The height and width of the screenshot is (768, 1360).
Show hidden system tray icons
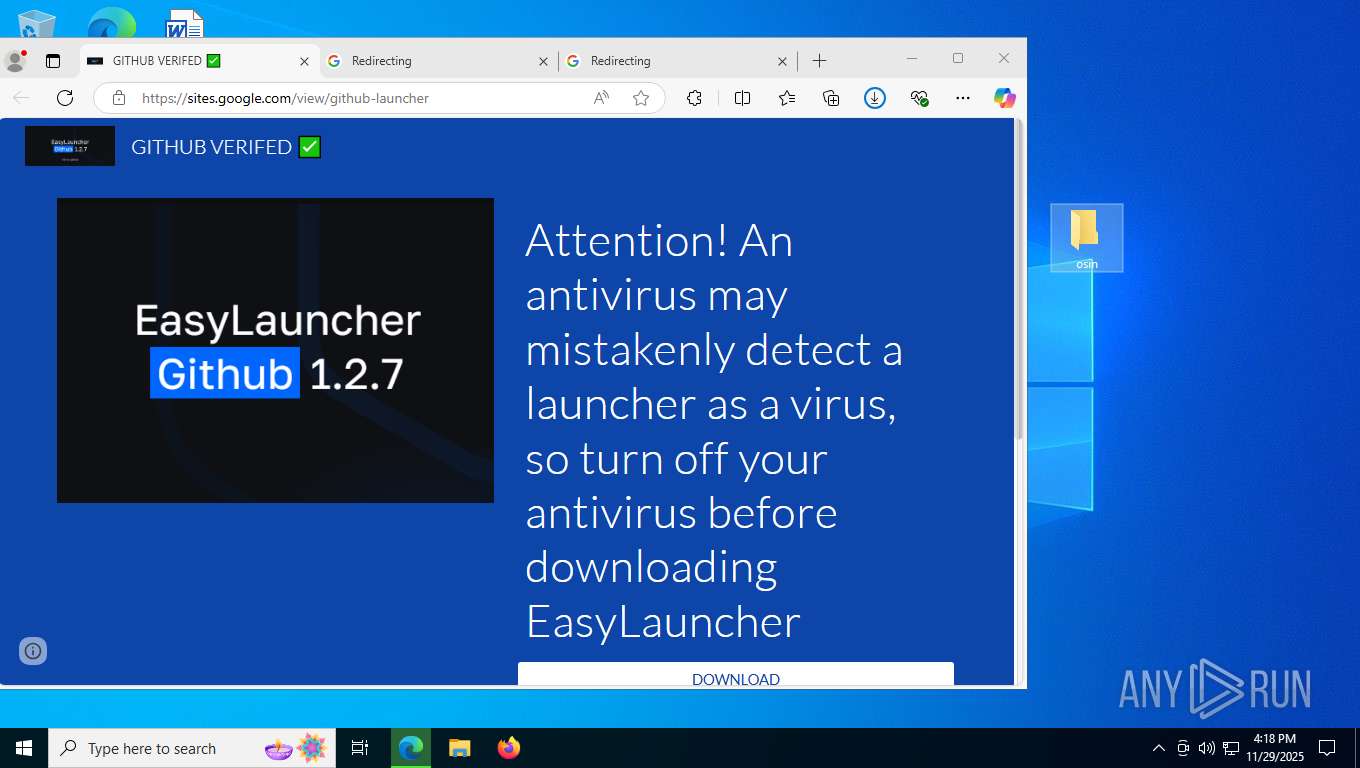click(x=1159, y=748)
